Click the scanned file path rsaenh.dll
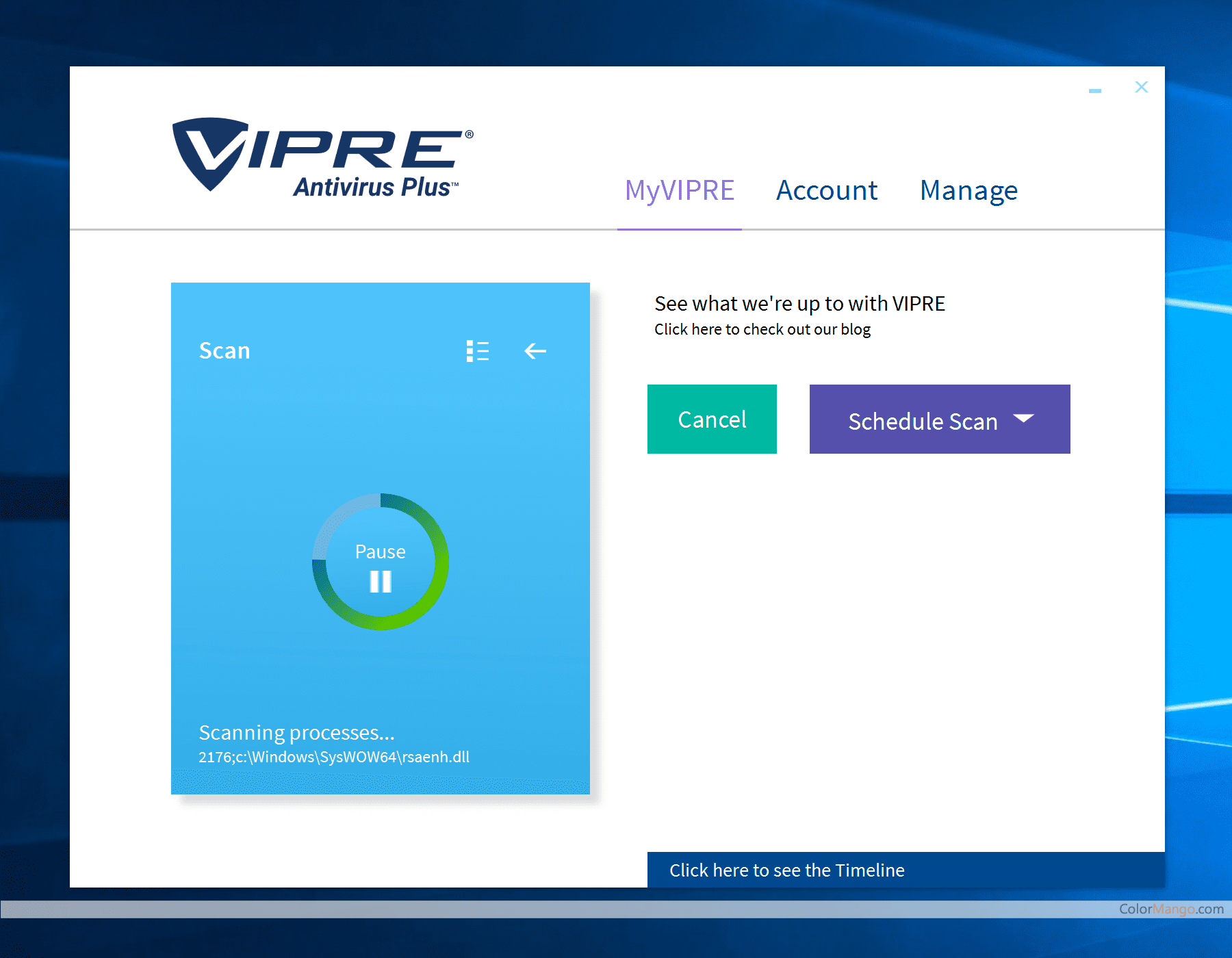 (x=334, y=757)
